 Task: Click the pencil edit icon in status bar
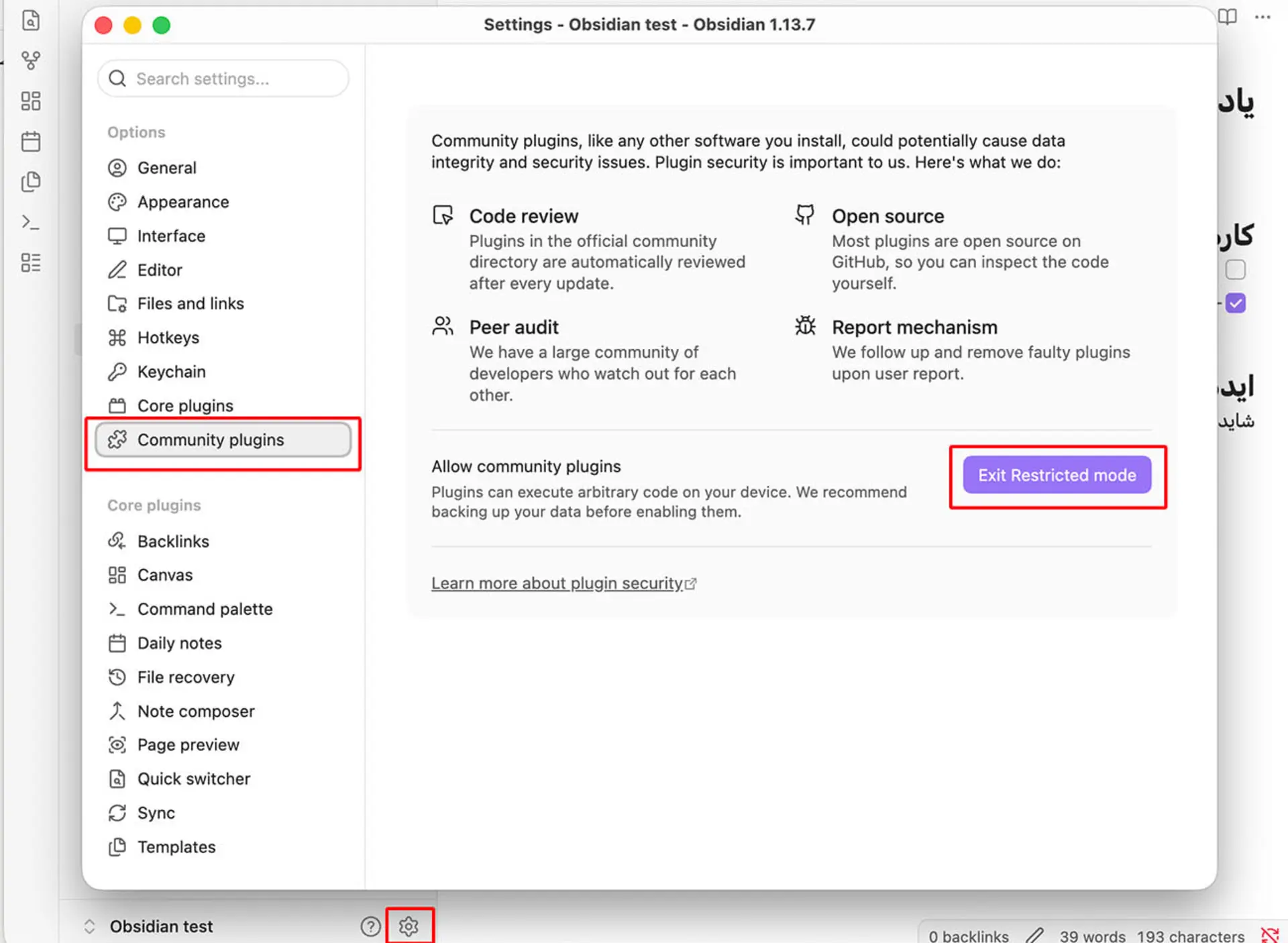click(1034, 935)
